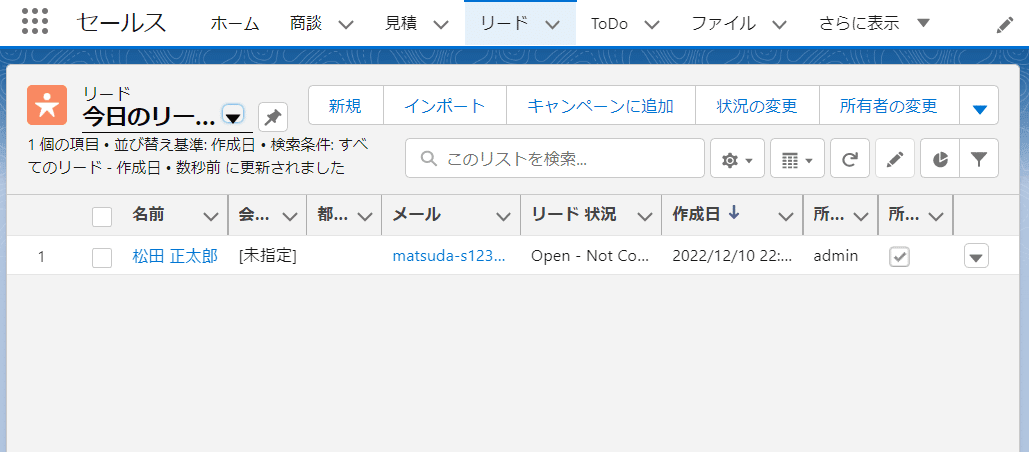Click the [未指定] company cell
Image resolution: width=1029 pixels, height=452 pixels.
[x=268, y=256]
